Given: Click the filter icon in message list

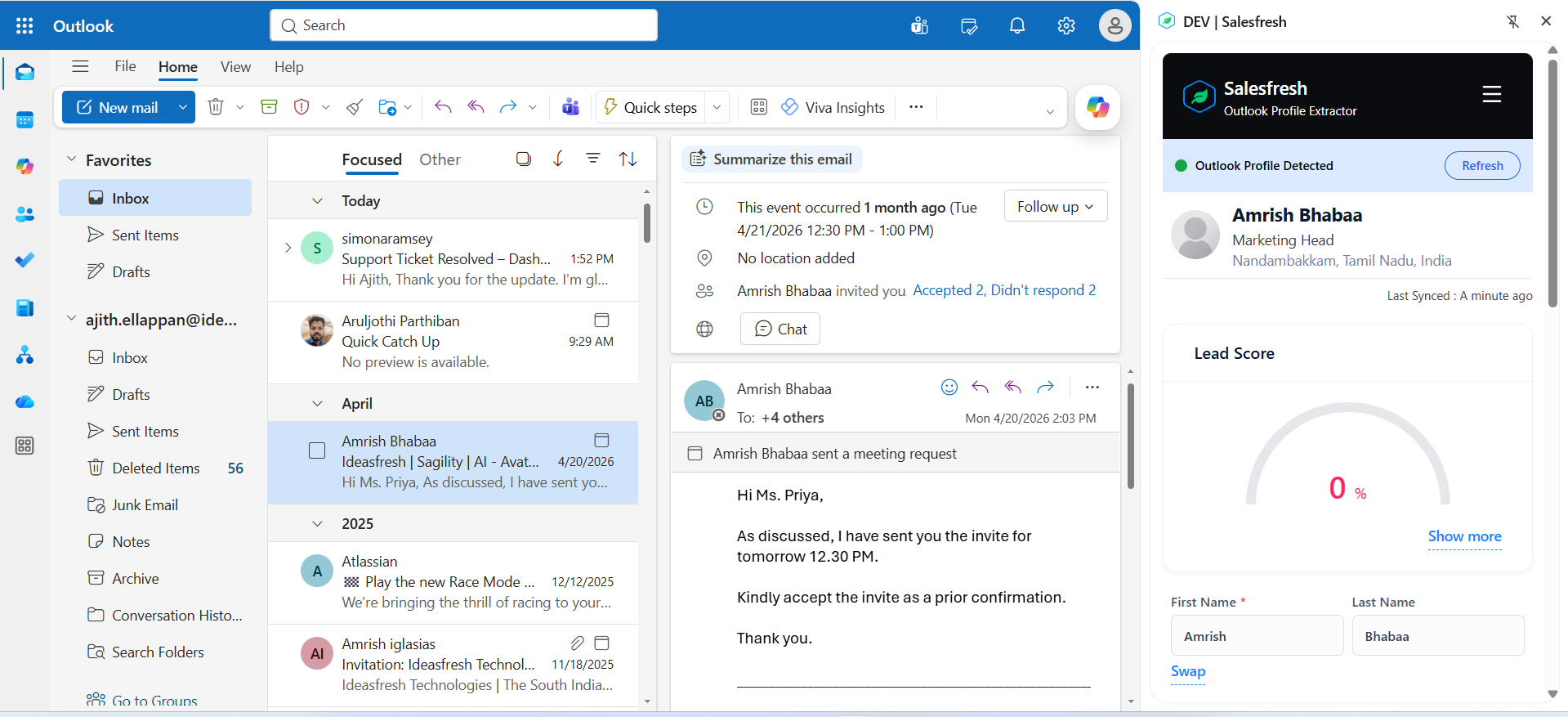Looking at the screenshot, I should [593, 159].
